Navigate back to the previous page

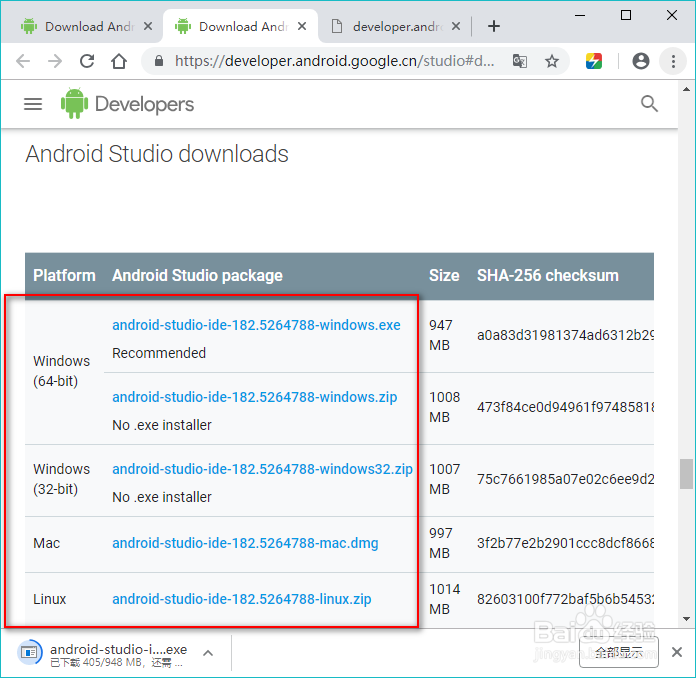click(x=23, y=61)
